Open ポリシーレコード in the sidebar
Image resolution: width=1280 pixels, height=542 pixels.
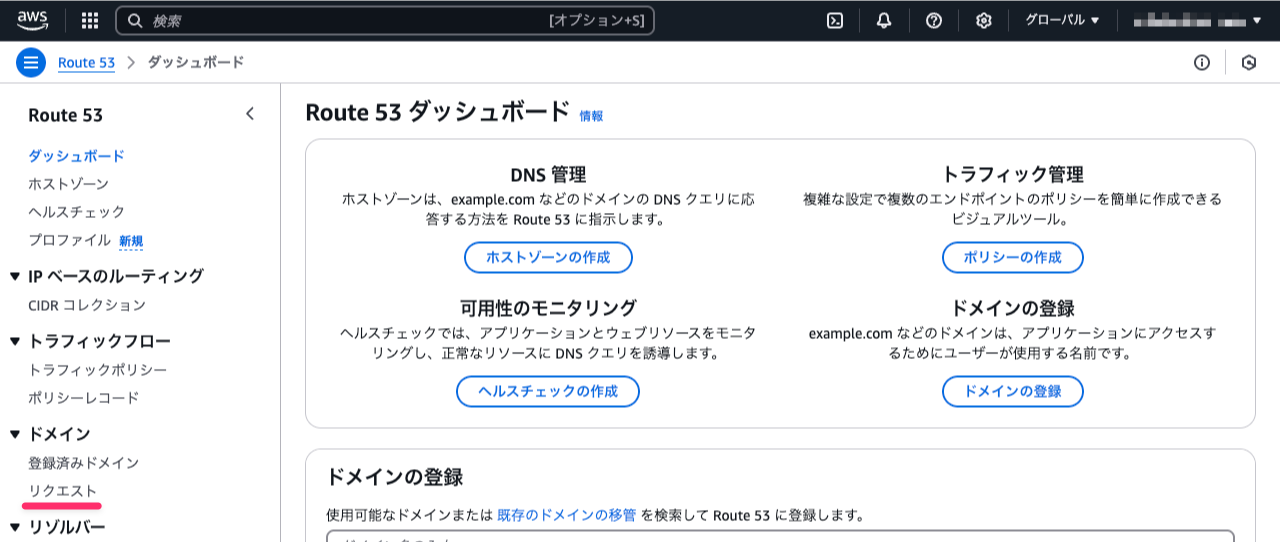coord(84,398)
